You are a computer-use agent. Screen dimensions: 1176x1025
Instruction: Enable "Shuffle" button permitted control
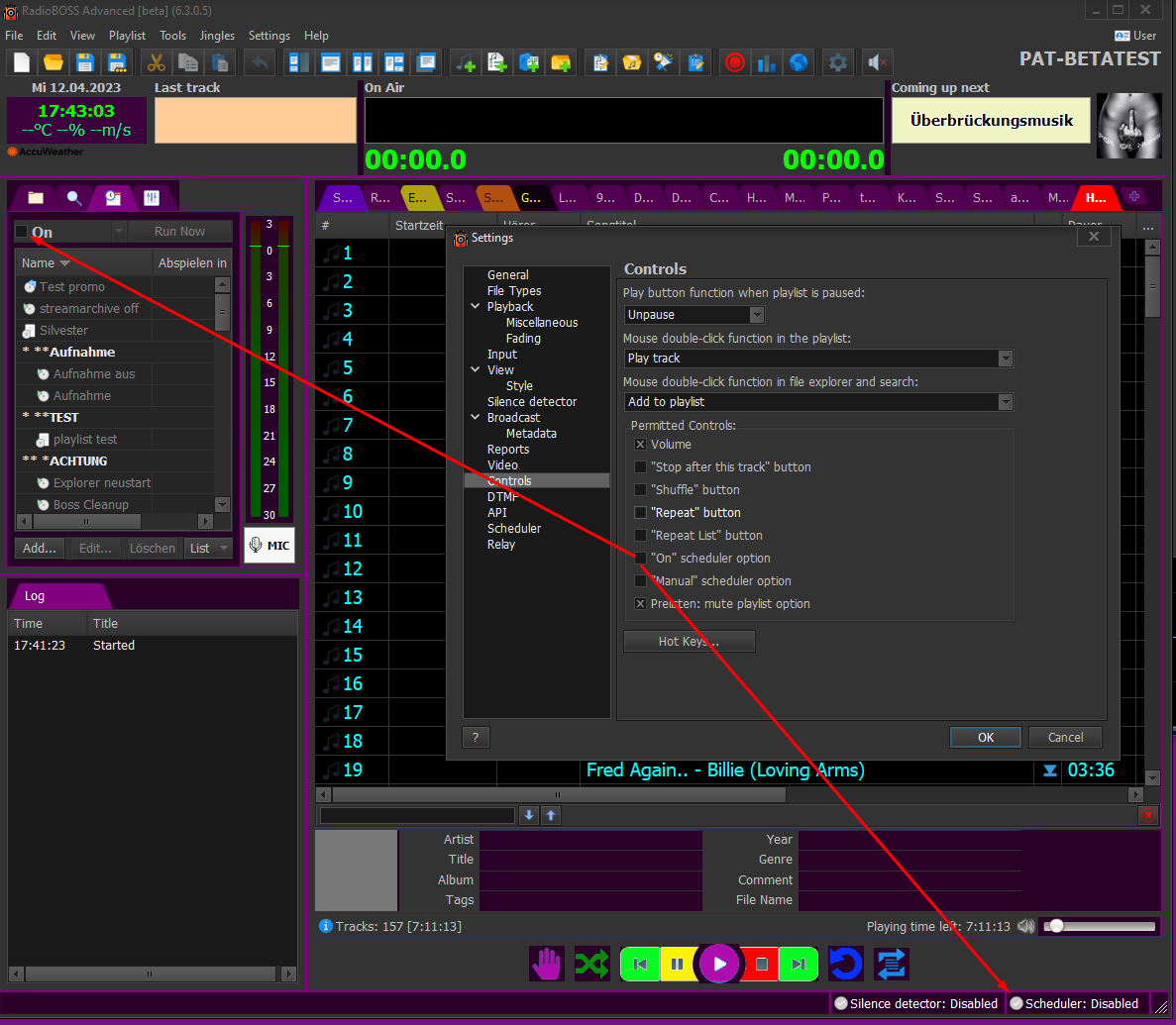click(x=641, y=490)
